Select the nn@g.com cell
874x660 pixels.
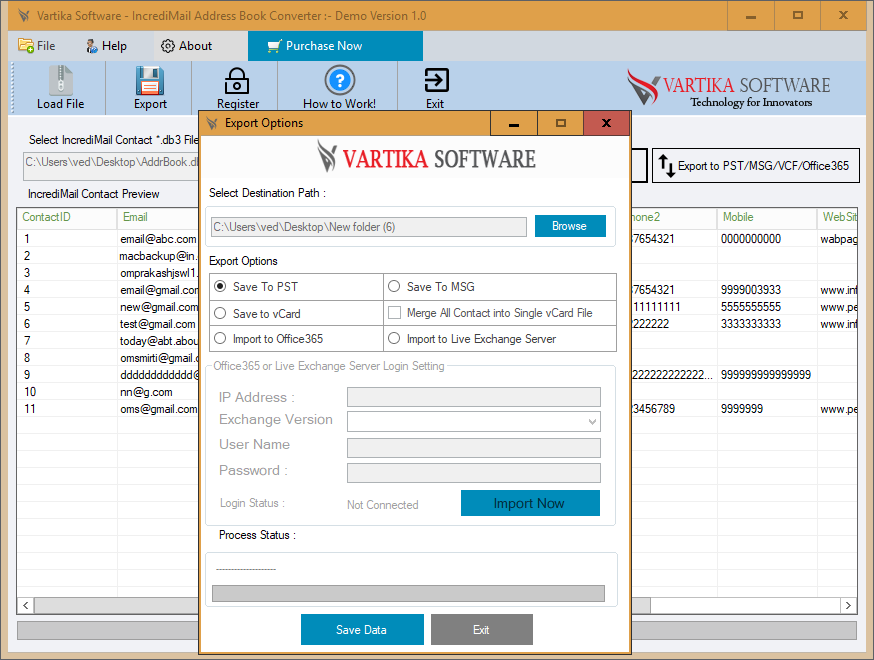pos(158,392)
